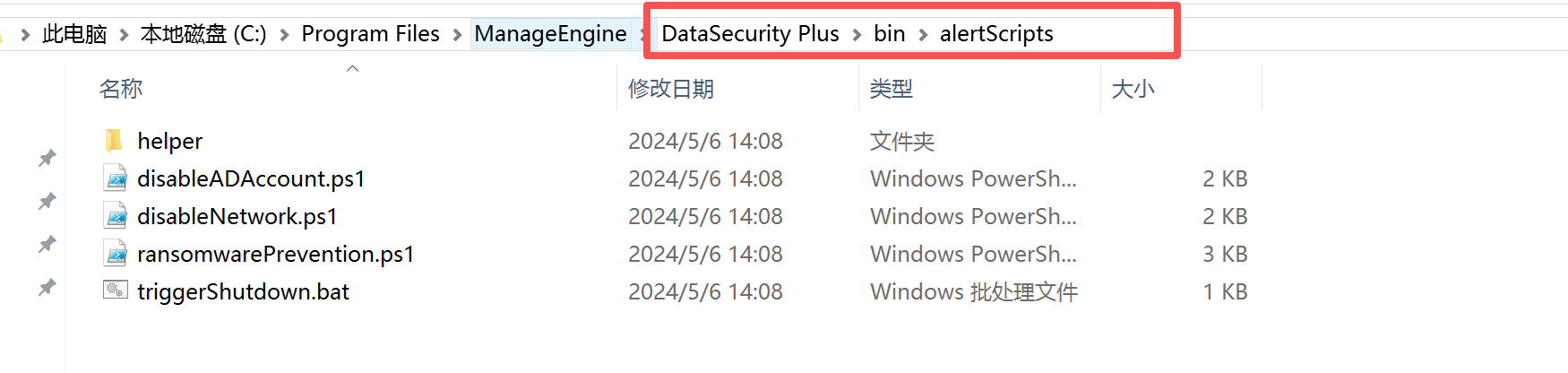The image size is (1568, 373).
Task: Click the alertScripts address bar segment
Action: pyautogui.click(x=996, y=34)
